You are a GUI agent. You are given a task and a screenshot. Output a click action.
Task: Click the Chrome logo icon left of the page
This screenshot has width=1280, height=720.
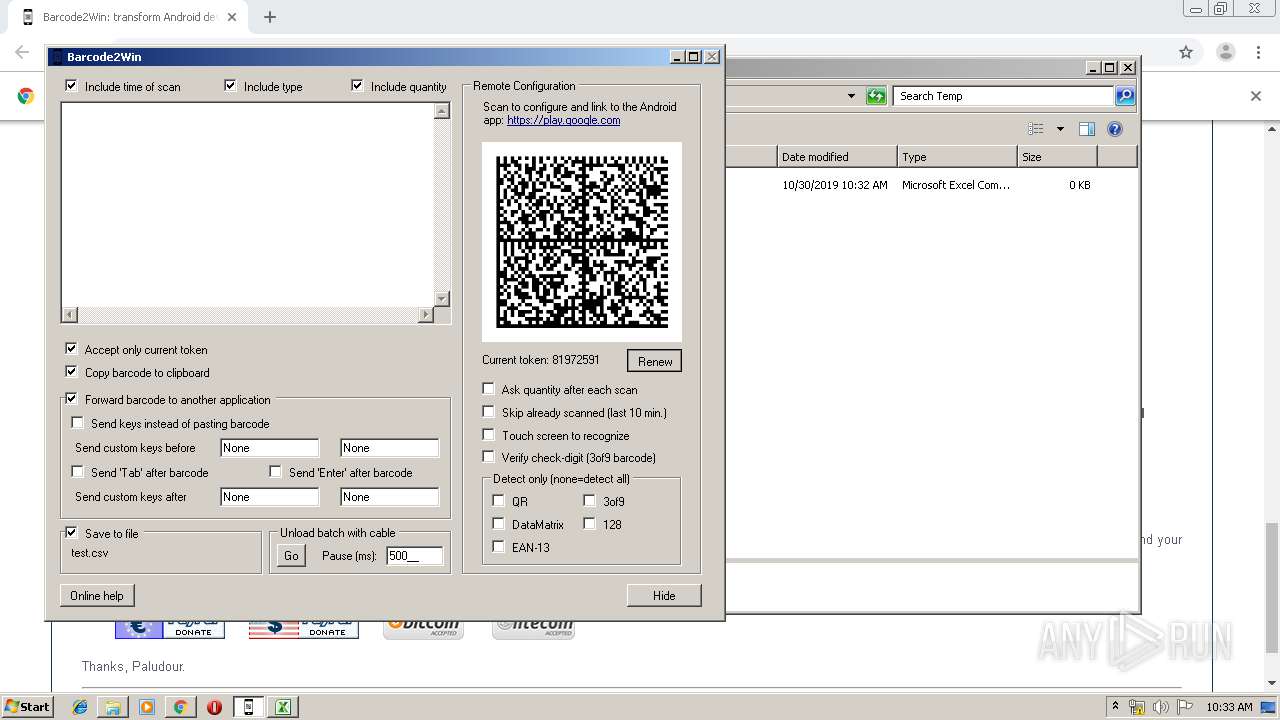(x=26, y=96)
